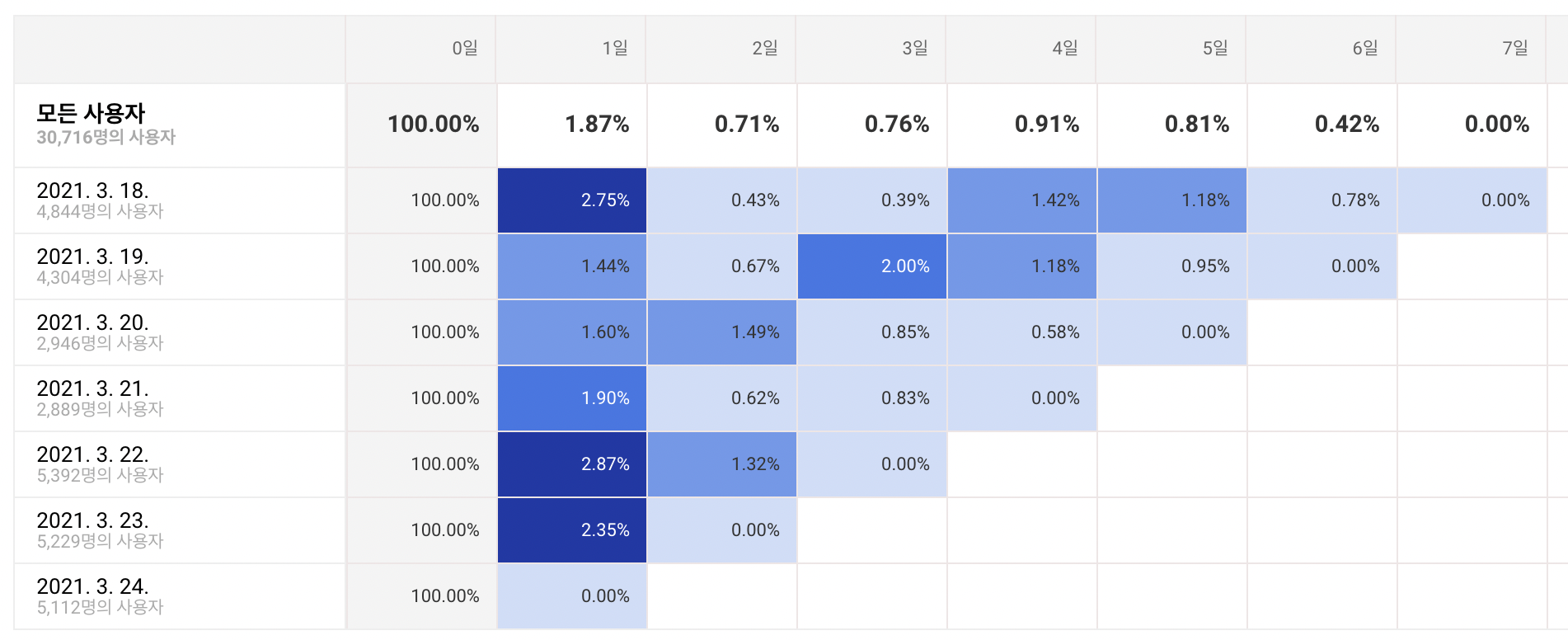This screenshot has height=640, width=1568.
Task: Select the all-users 100.00% day-0 cell
Action: [433, 125]
